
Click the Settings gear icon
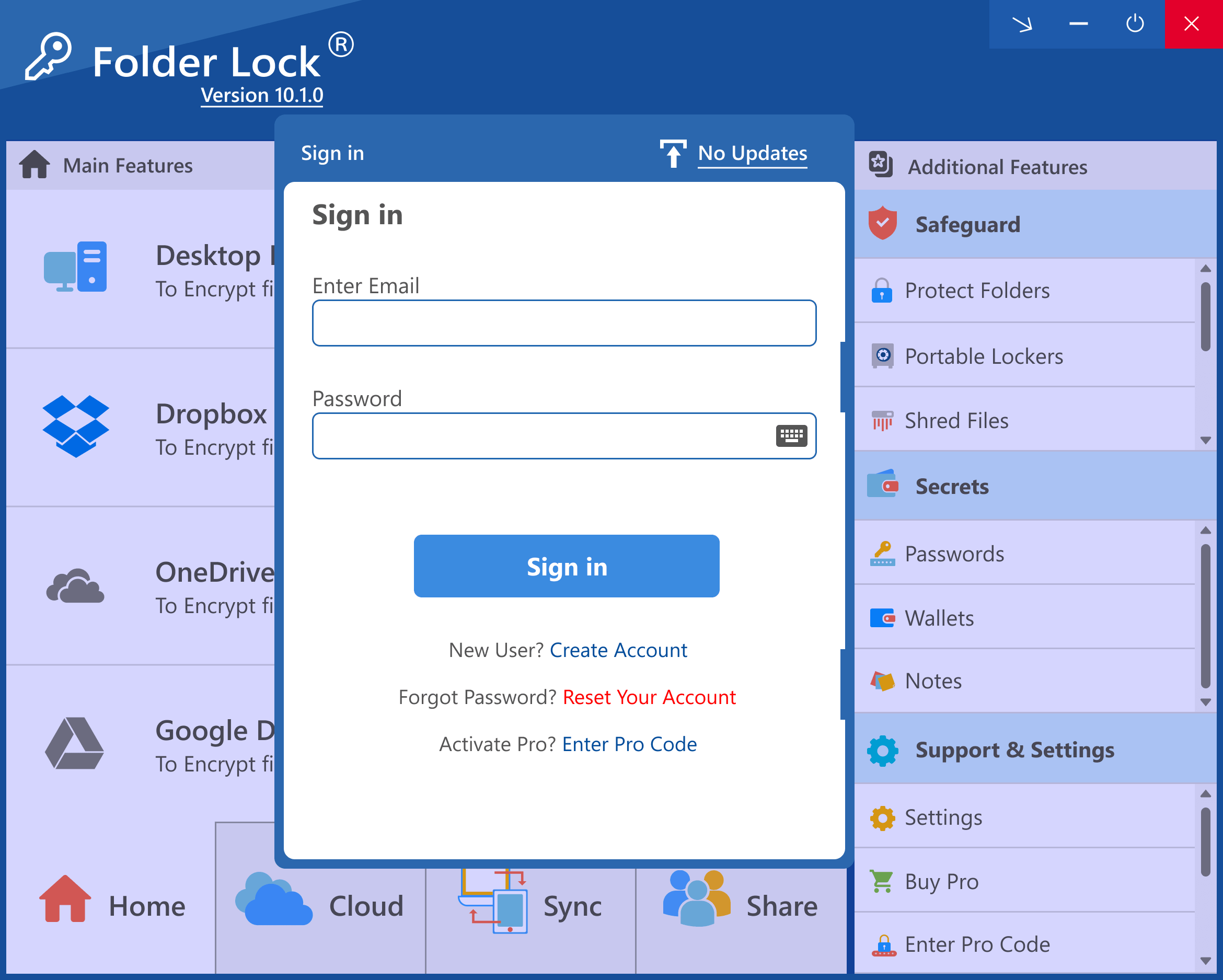click(883, 818)
